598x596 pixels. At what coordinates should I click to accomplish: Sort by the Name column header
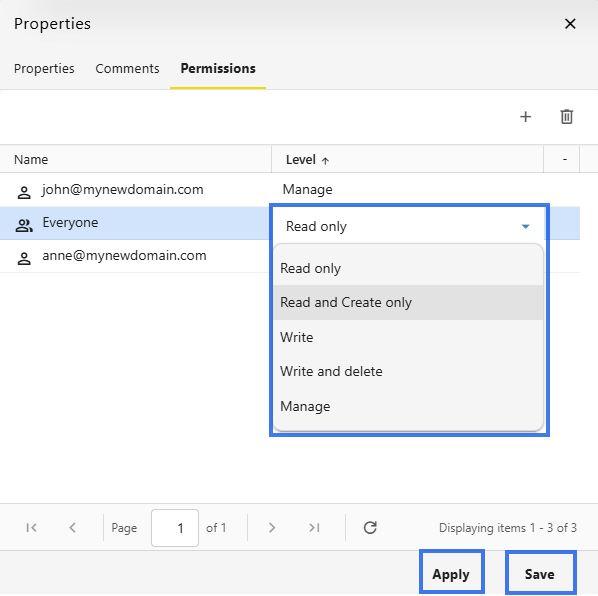coord(135,159)
